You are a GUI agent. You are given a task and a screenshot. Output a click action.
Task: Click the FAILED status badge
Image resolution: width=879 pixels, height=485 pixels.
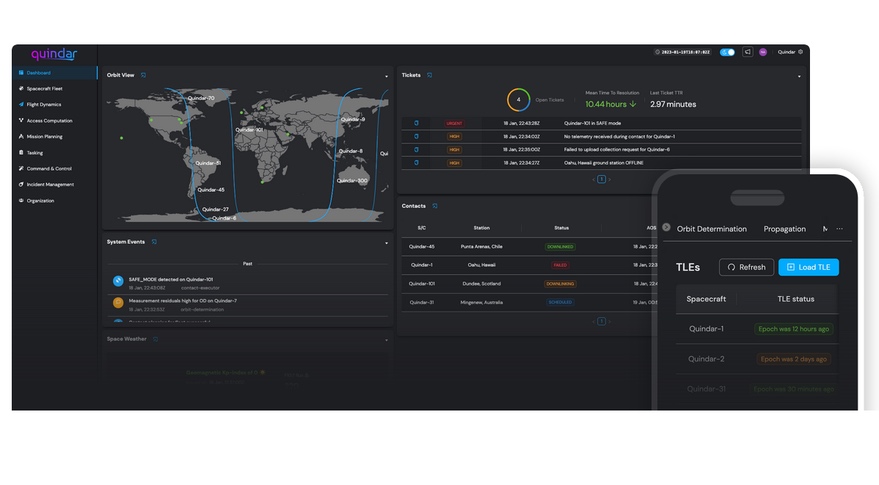point(560,265)
